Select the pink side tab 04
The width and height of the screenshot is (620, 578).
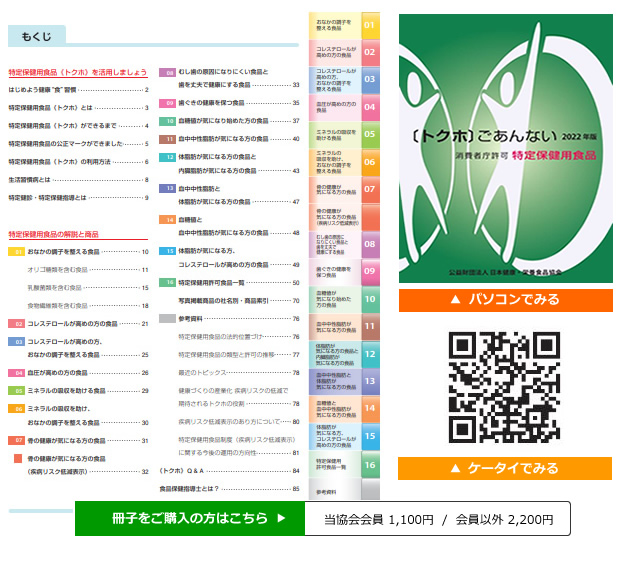click(x=344, y=108)
